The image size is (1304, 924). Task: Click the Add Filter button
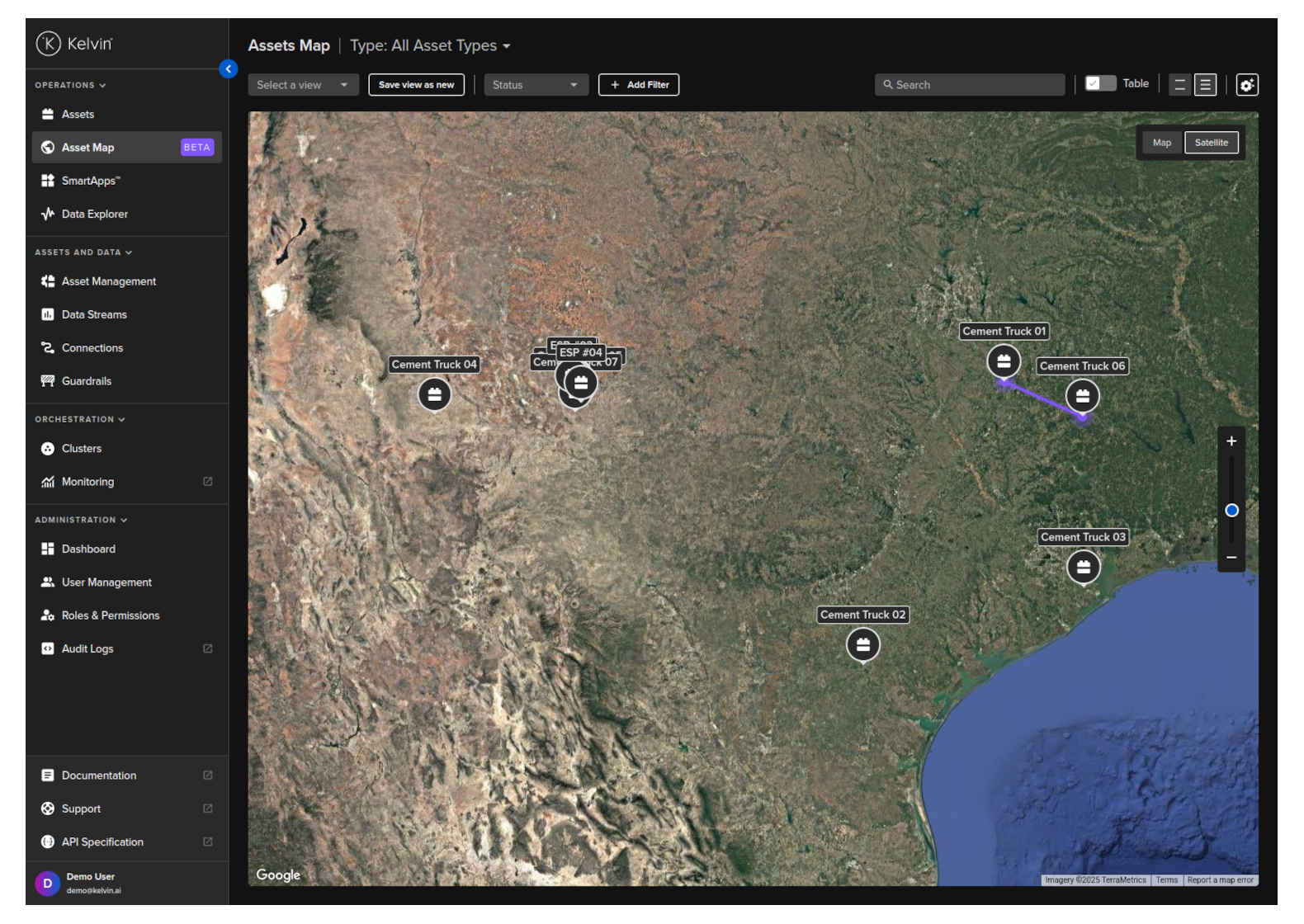[639, 85]
